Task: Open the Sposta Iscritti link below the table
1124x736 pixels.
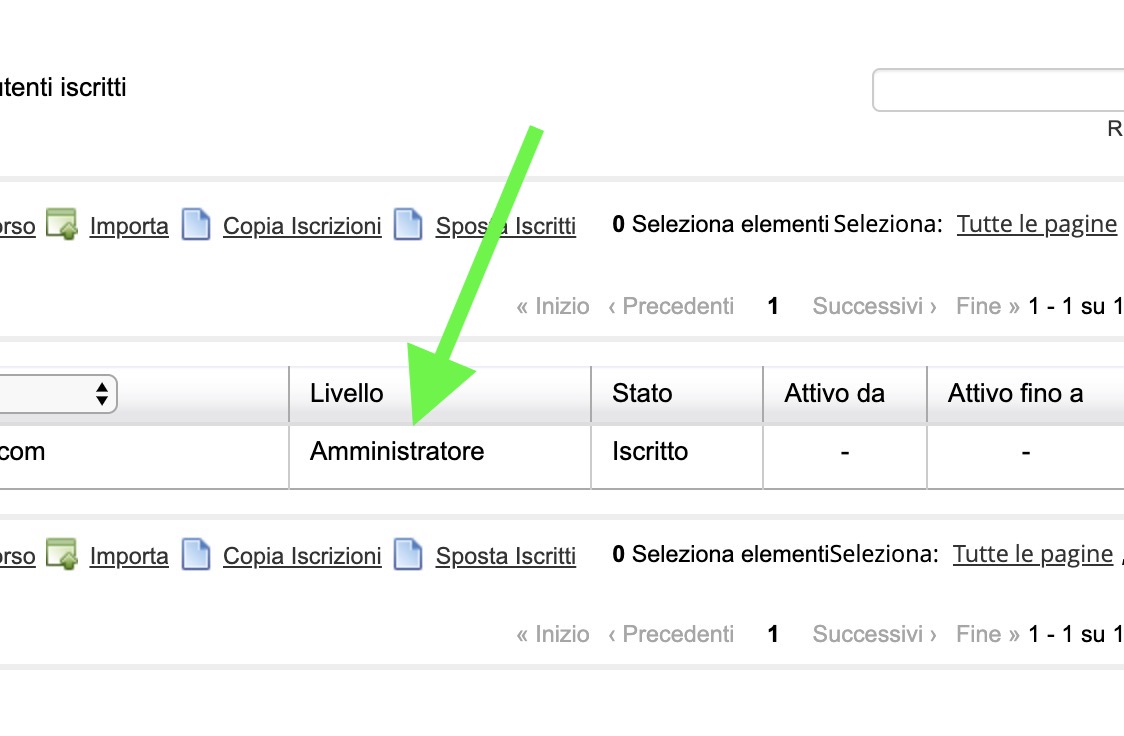Action: (506, 556)
